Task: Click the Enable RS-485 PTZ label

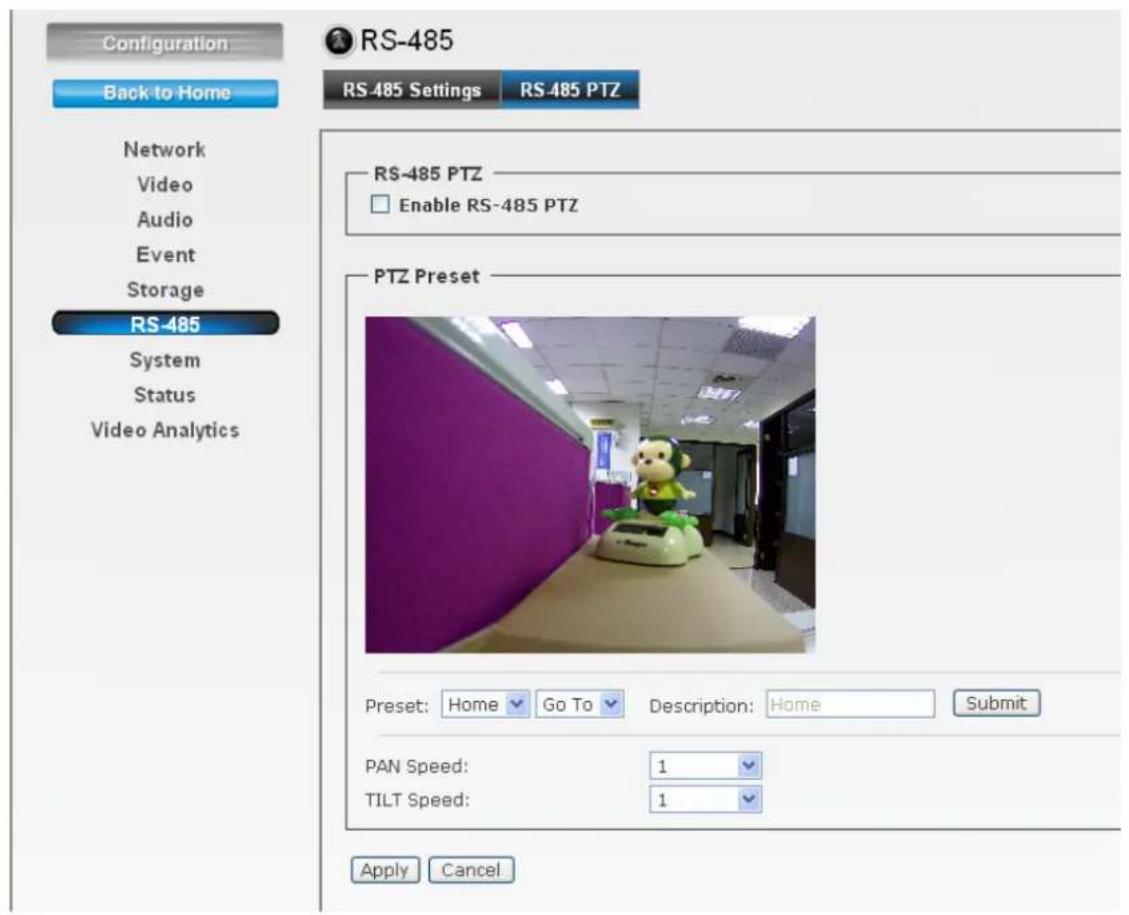Action: (488, 206)
